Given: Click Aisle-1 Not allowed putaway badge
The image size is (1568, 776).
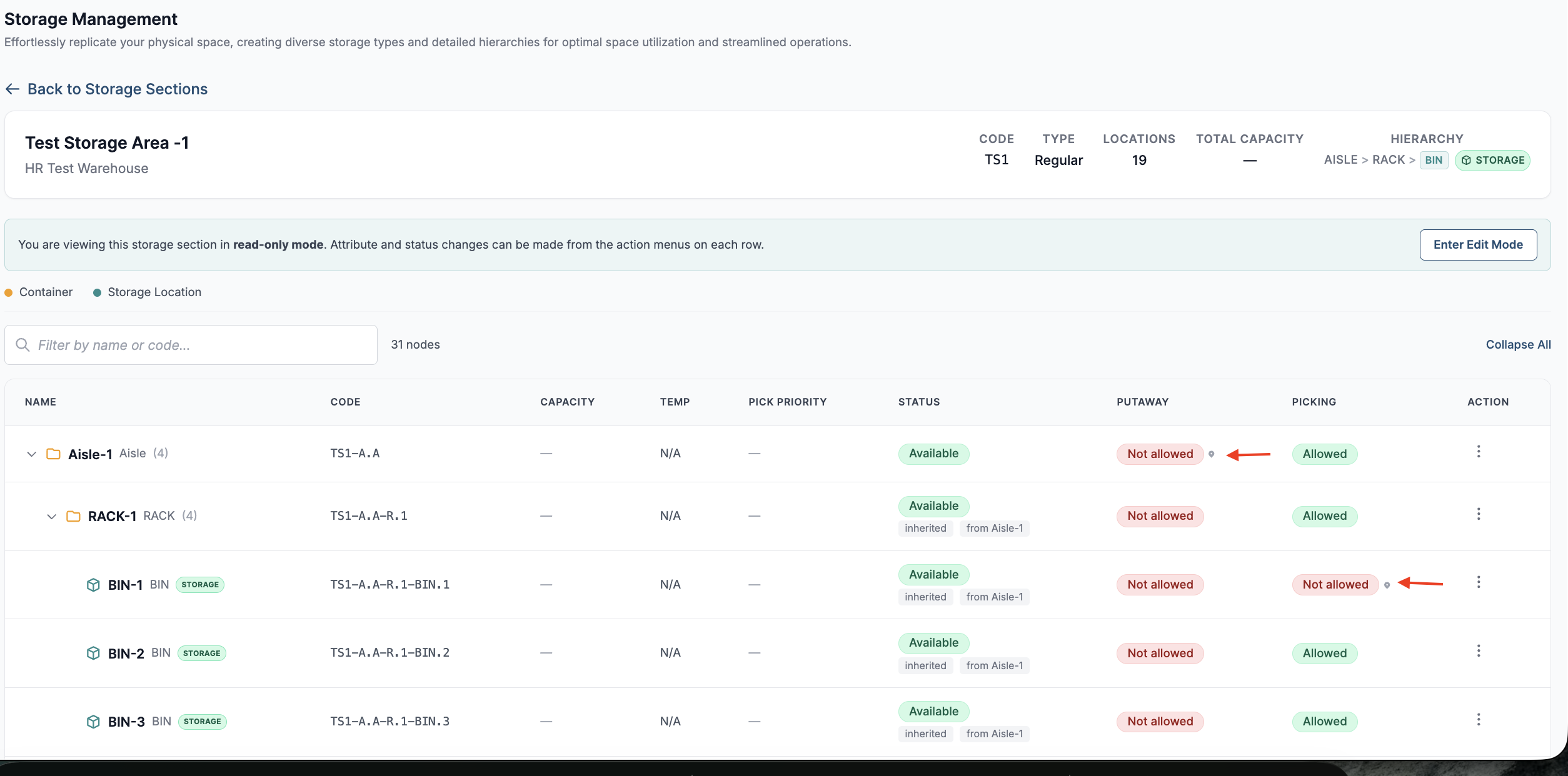Looking at the screenshot, I should coord(1160,454).
